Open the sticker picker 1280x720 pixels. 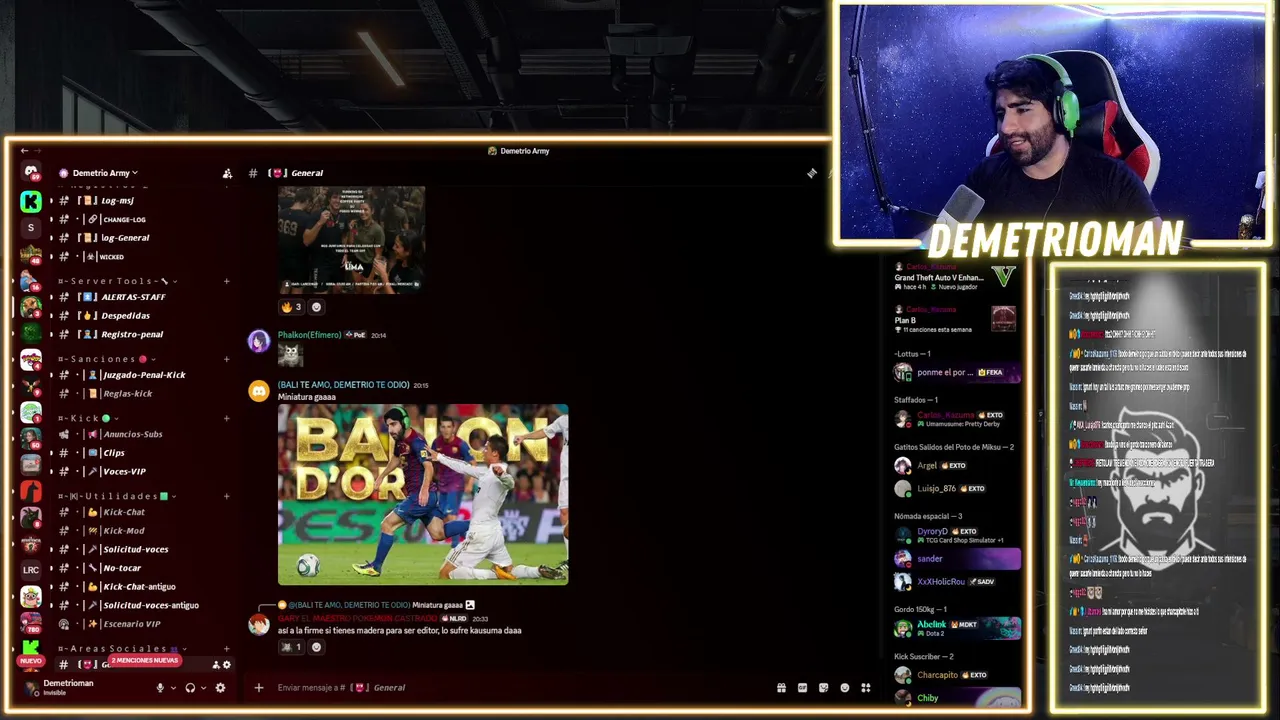click(x=823, y=688)
